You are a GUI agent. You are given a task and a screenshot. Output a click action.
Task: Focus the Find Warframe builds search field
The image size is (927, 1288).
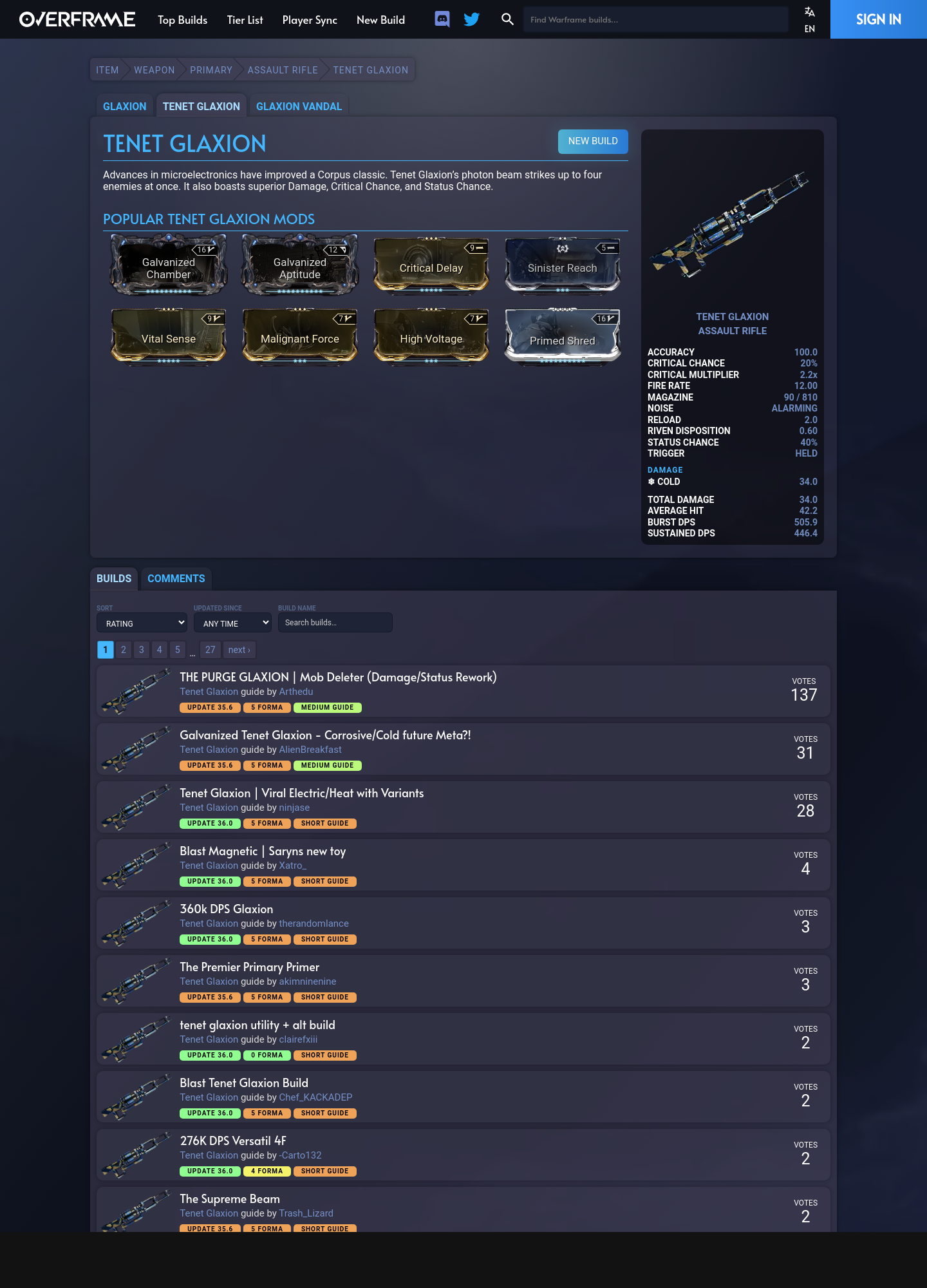(655, 19)
